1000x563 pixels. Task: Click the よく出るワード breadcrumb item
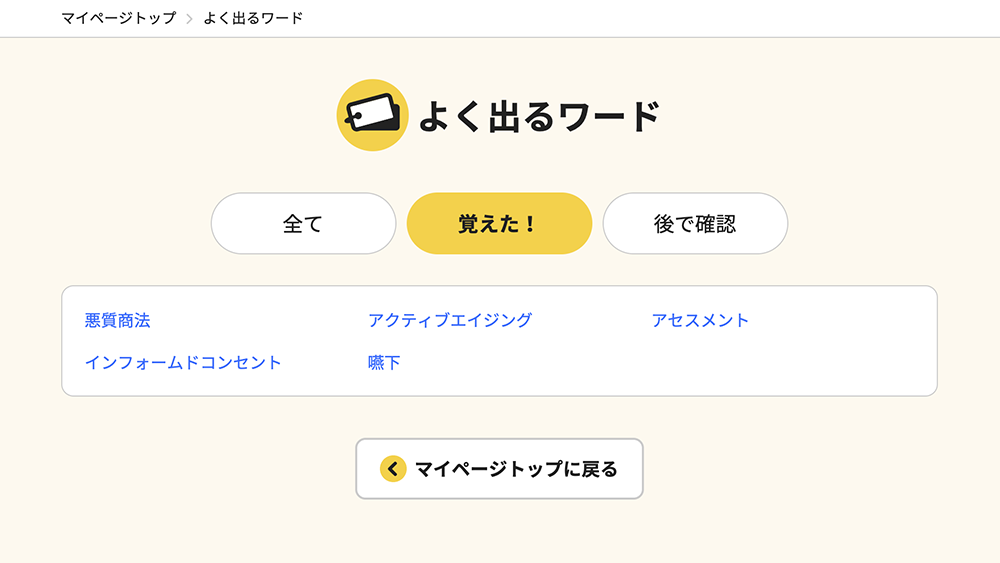click(253, 18)
